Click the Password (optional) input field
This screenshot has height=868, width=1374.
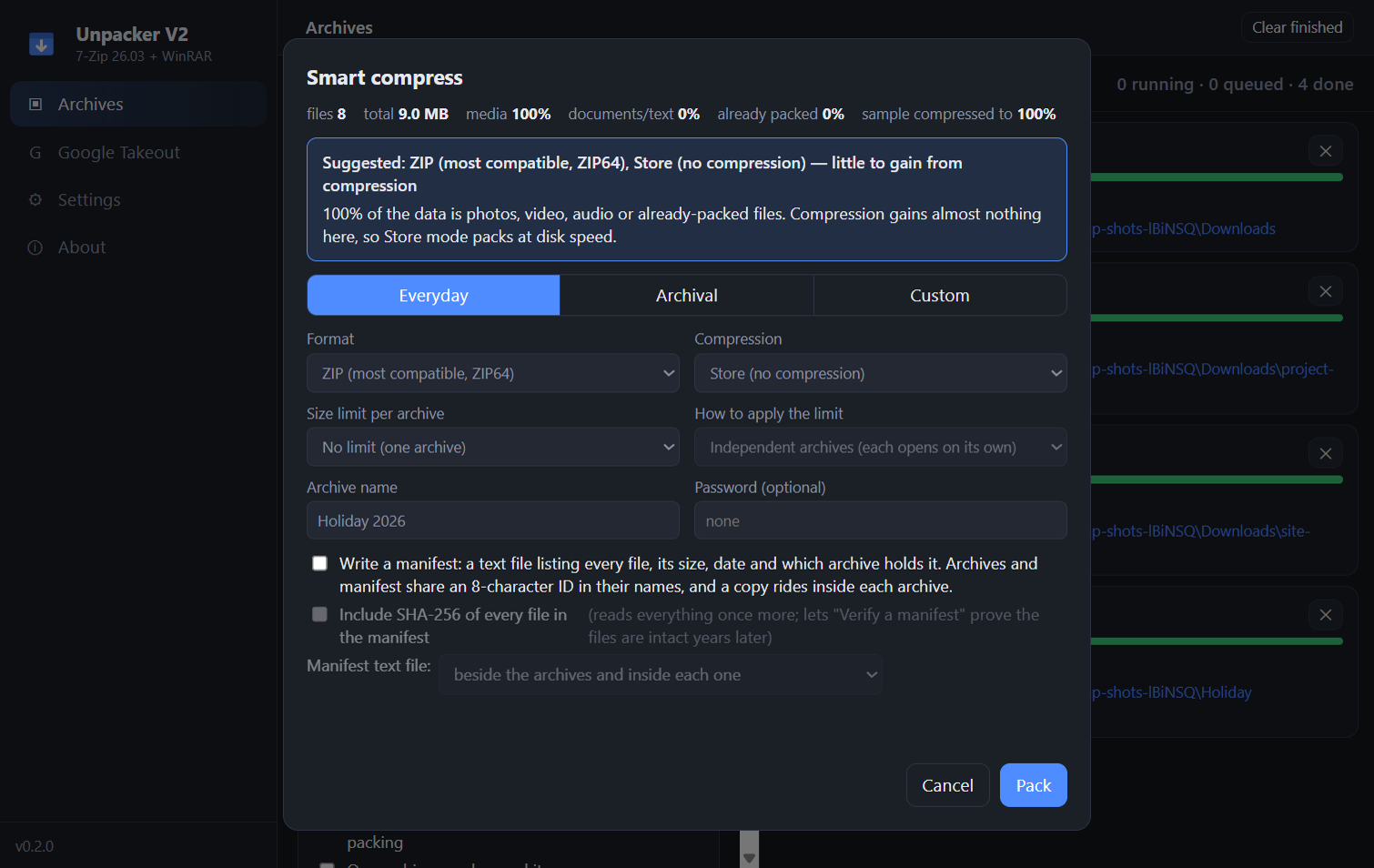click(881, 520)
